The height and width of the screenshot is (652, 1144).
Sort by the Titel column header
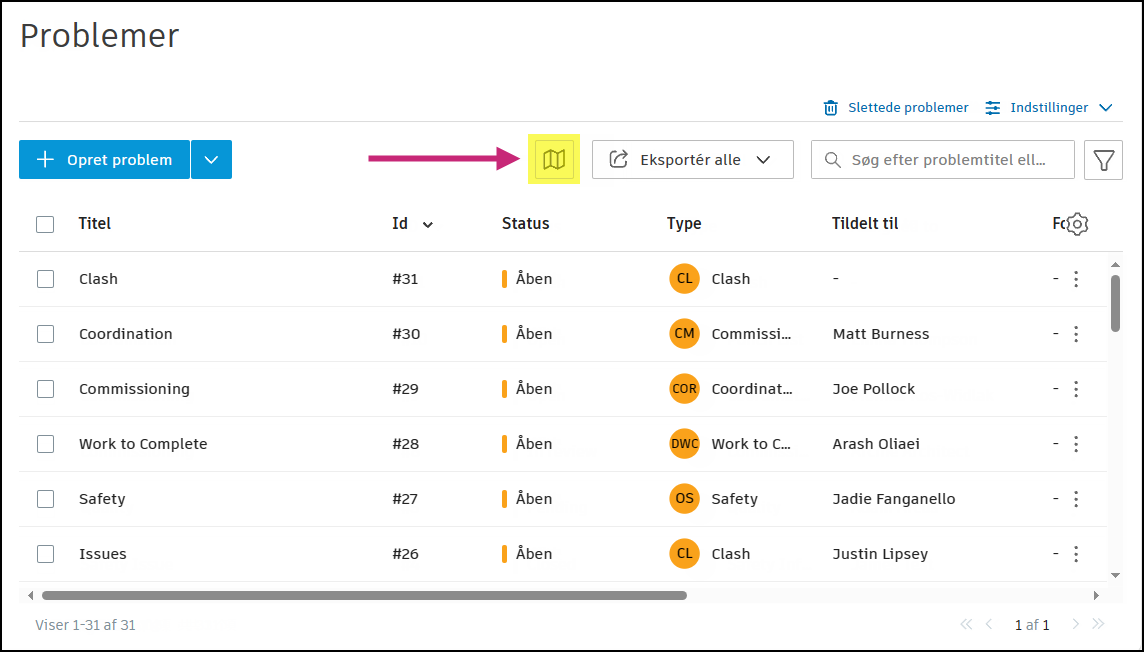95,224
